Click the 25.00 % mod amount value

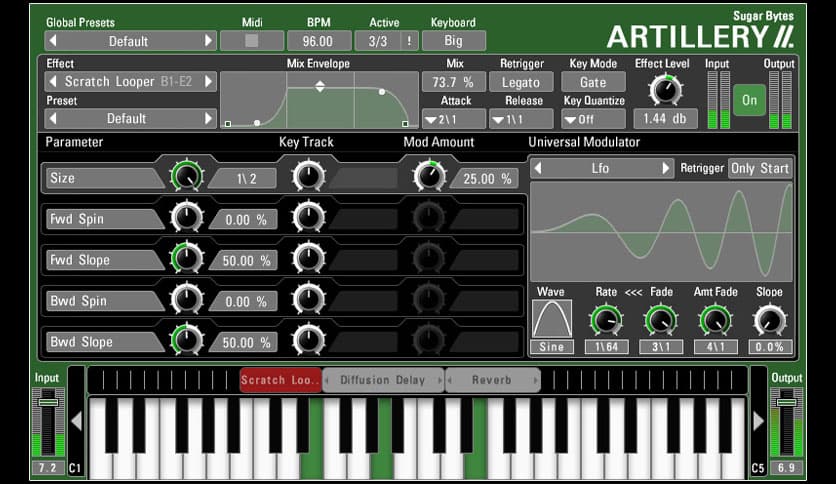point(487,179)
